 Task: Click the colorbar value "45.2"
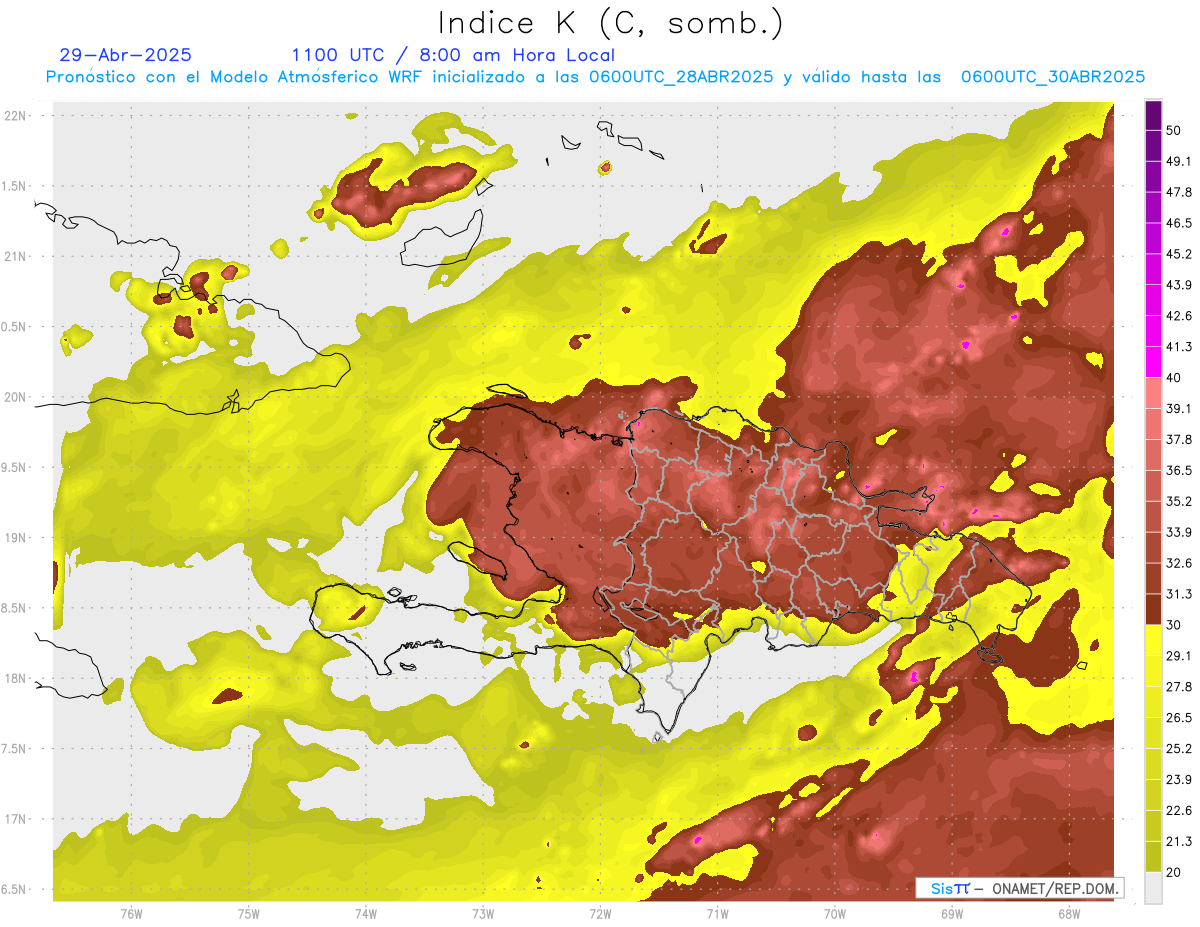click(x=1179, y=254)
